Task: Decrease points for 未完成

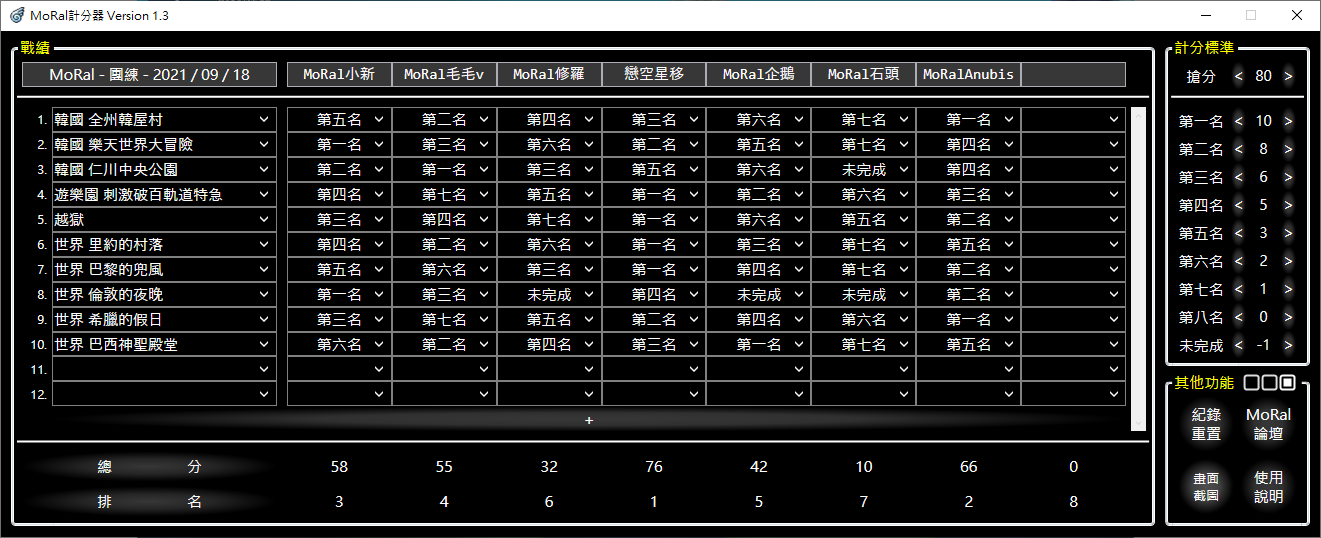Action: tap(1240, 345)
